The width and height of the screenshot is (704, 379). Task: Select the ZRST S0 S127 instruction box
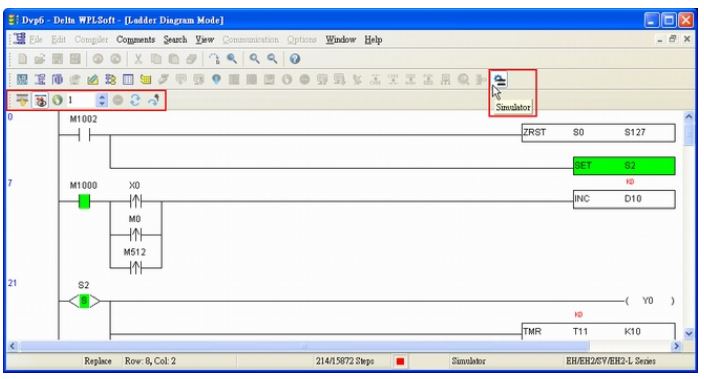[x=598, y=133]
